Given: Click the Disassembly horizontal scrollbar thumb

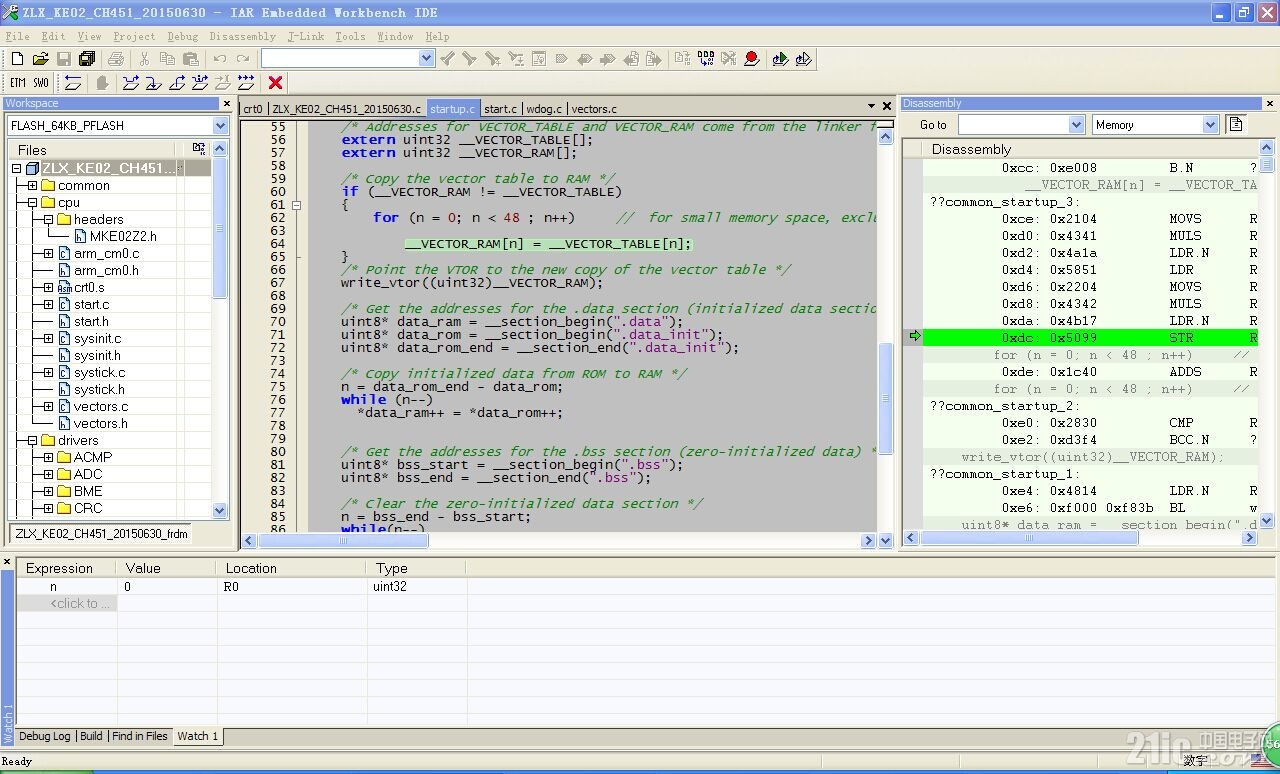Looking at the screenshot, I should [x=1029, y=538].
